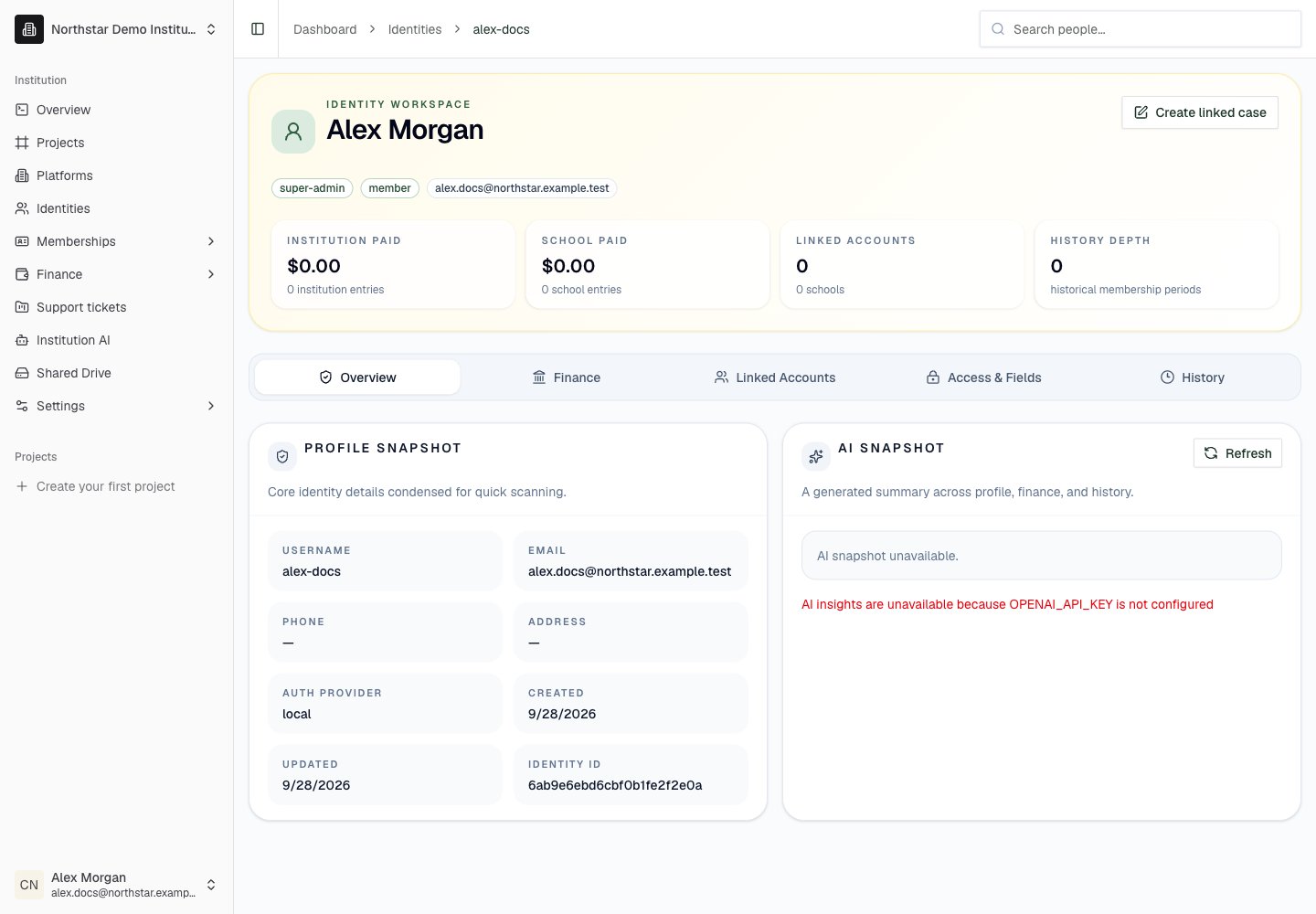
Task: Click the Profile Snapshot shield icon
Action: coord(282,456)
